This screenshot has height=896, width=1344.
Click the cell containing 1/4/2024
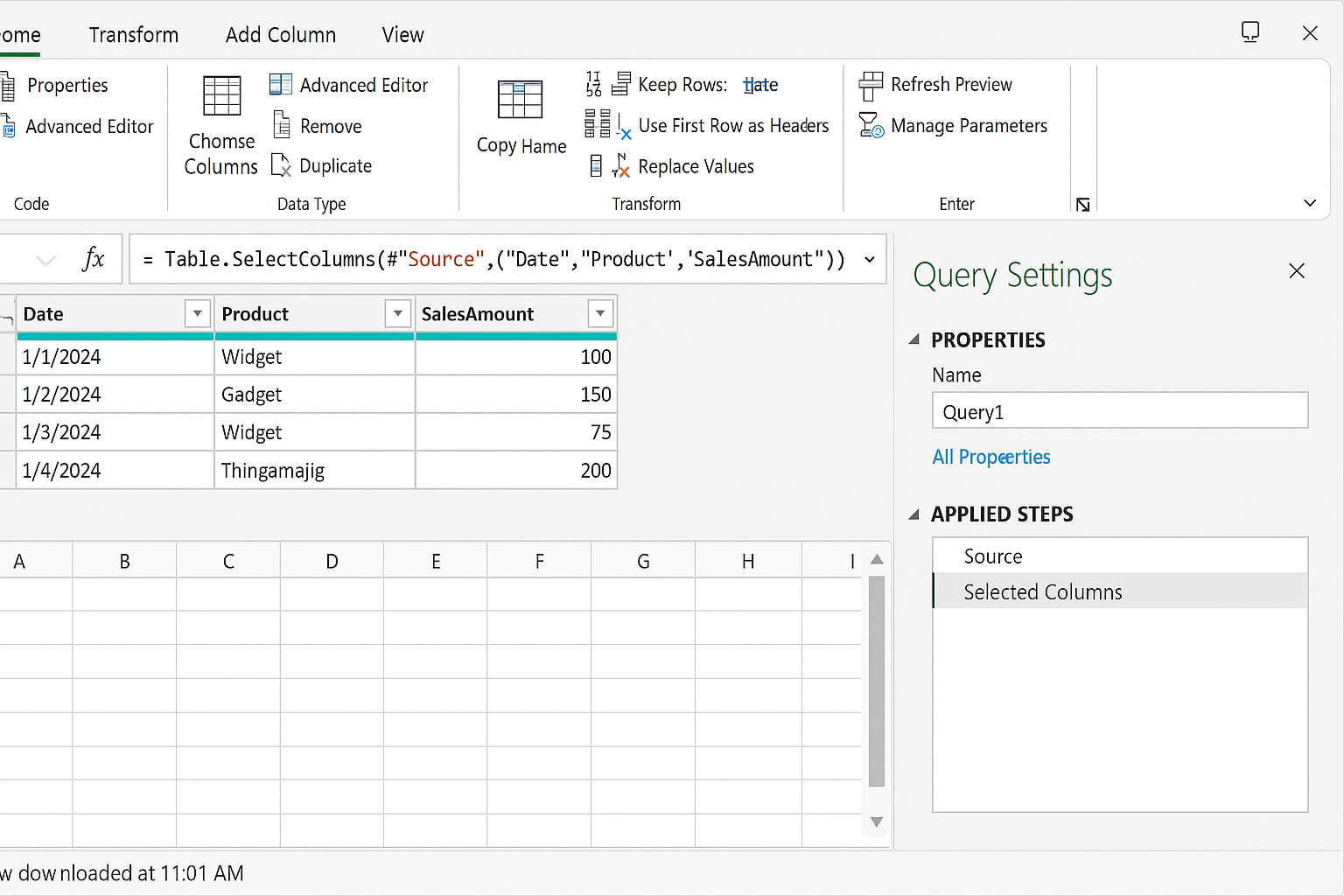click(x=115, y=470)
